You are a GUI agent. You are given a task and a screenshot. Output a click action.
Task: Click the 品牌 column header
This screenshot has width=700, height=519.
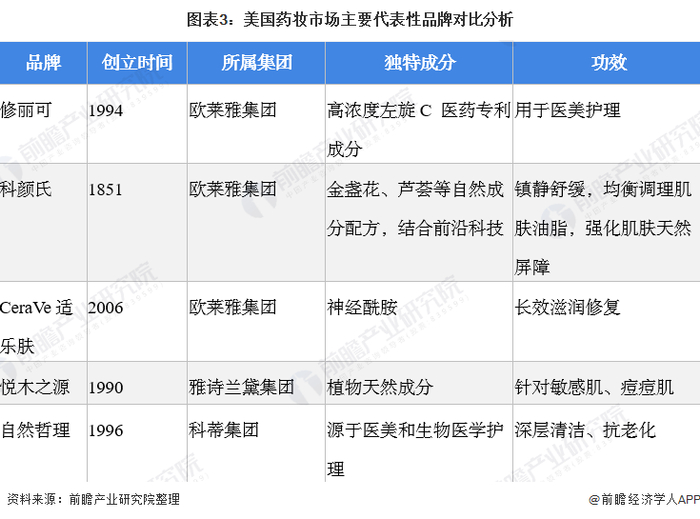43,63
